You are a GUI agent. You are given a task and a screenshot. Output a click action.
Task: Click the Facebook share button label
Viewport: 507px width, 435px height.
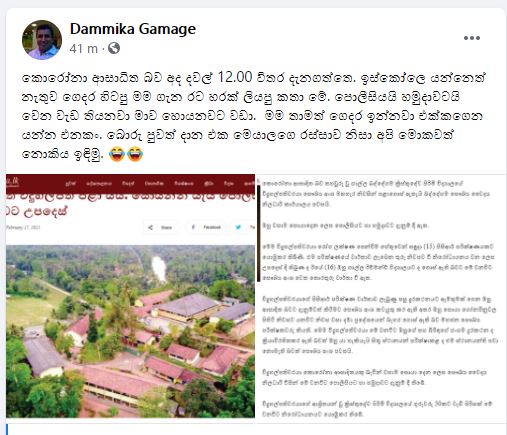click(212, 227)
